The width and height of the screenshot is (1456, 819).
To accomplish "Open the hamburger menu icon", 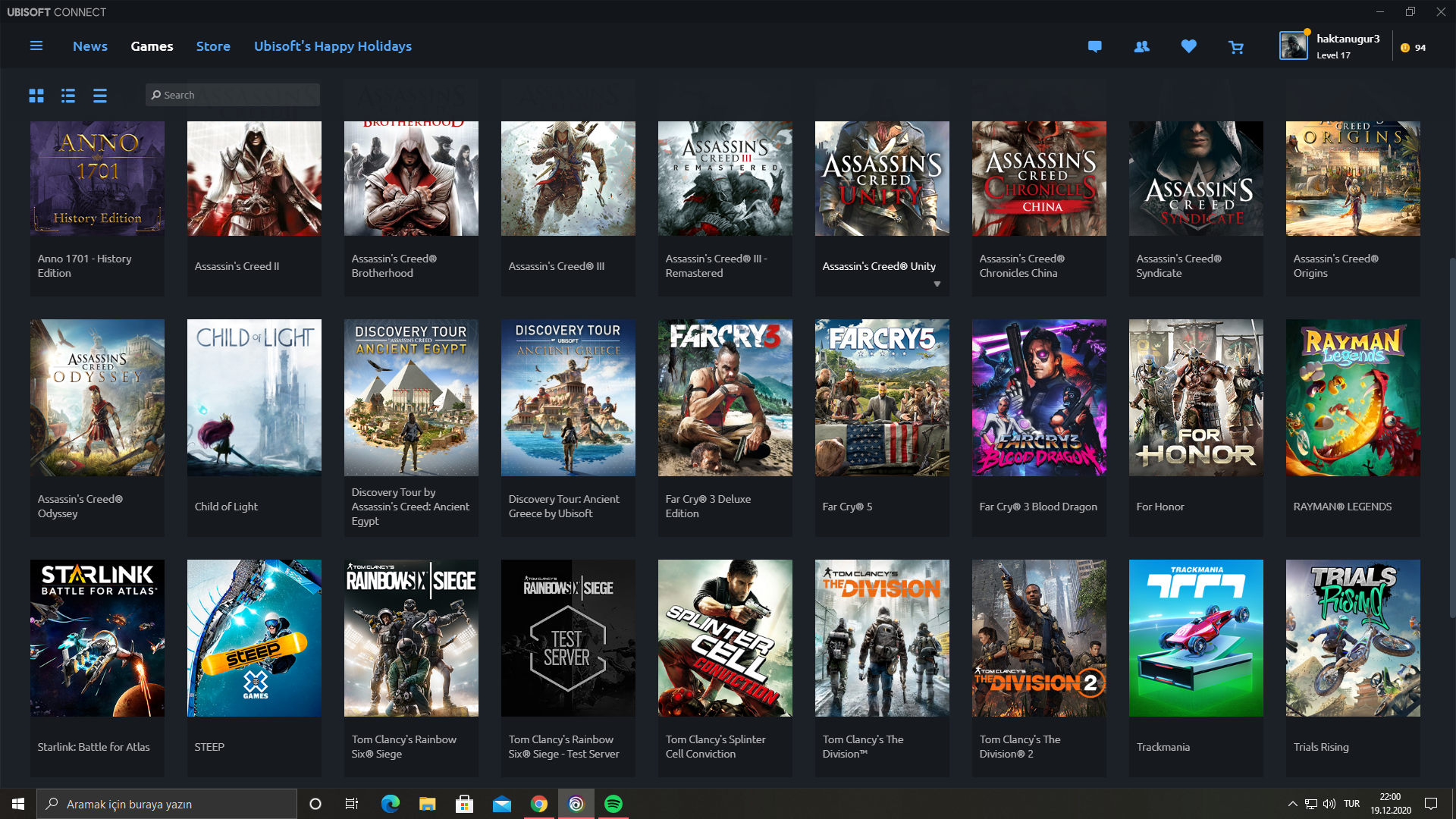I will click(x=36, y=46).
